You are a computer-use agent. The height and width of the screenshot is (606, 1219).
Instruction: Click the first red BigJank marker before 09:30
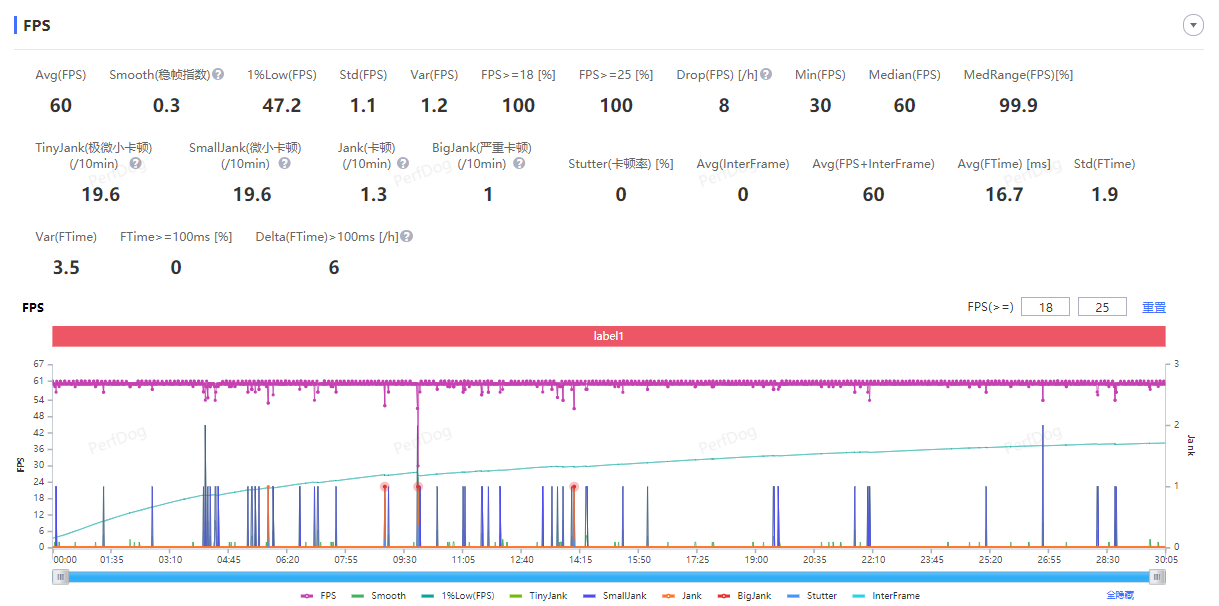point(385,487)
